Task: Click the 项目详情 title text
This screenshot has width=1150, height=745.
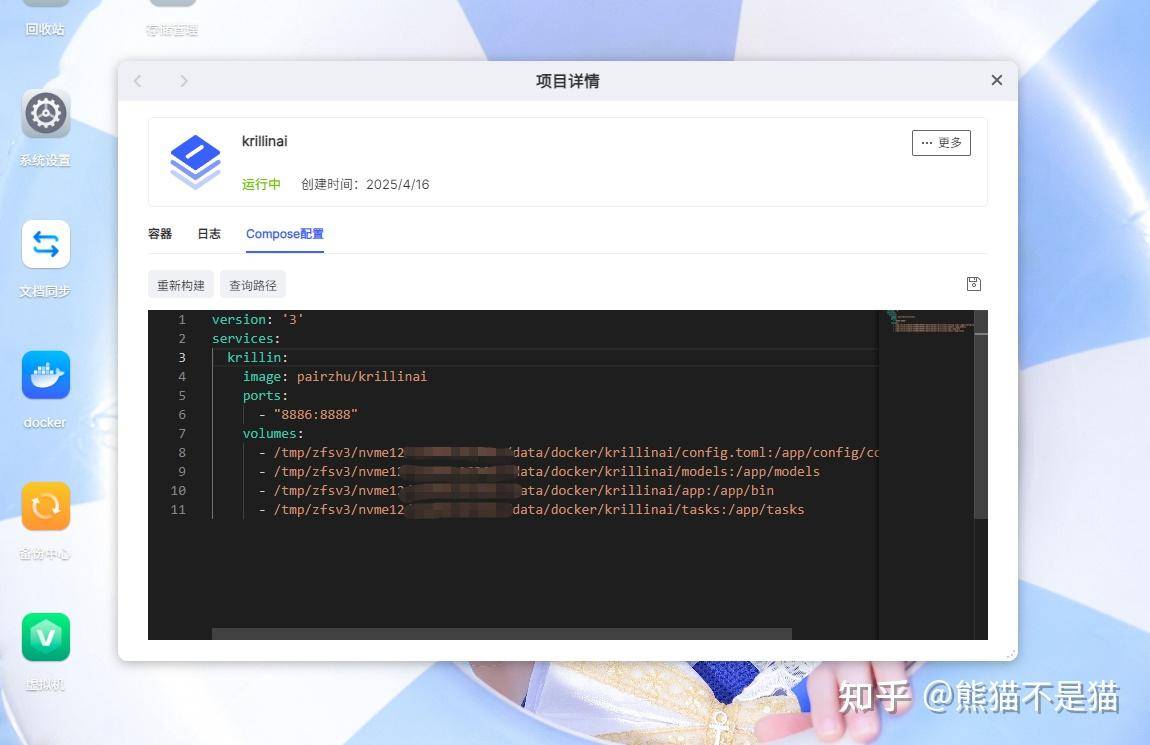Action: pyautogui.click(x=568, y=81)
